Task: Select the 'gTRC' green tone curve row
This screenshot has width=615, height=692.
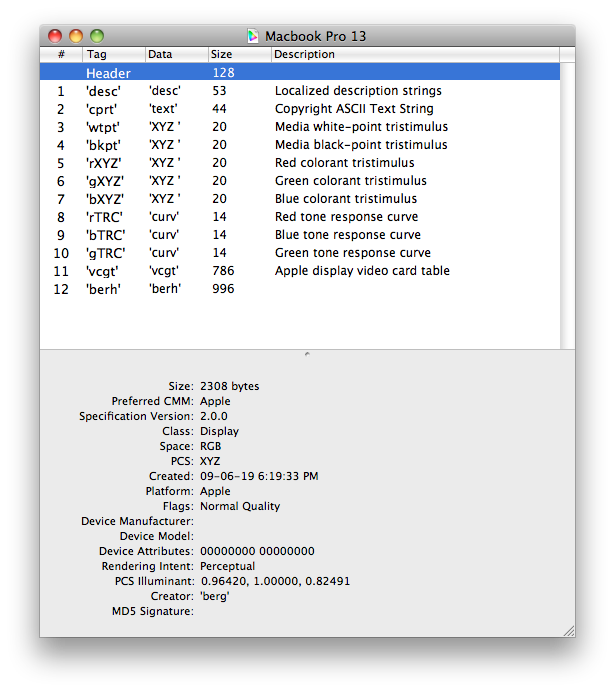Action: coord(300,253)
